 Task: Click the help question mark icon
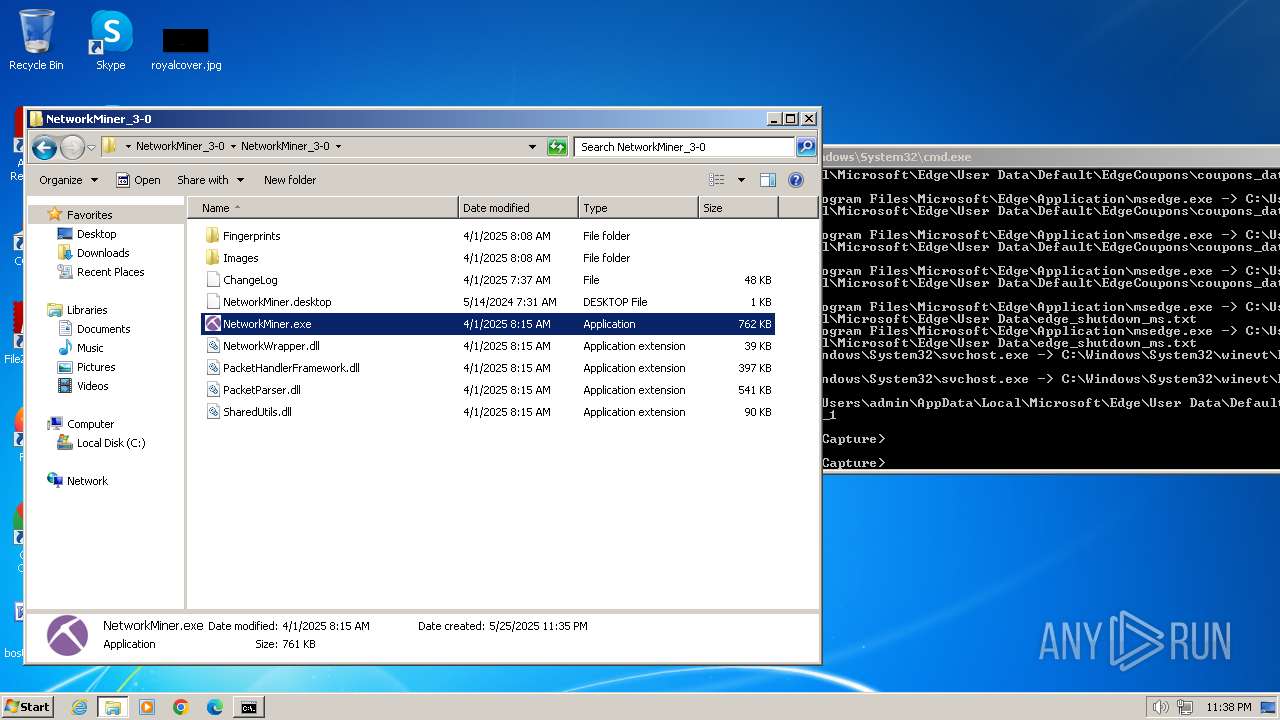pyautogui.click(x=796, y=180)
